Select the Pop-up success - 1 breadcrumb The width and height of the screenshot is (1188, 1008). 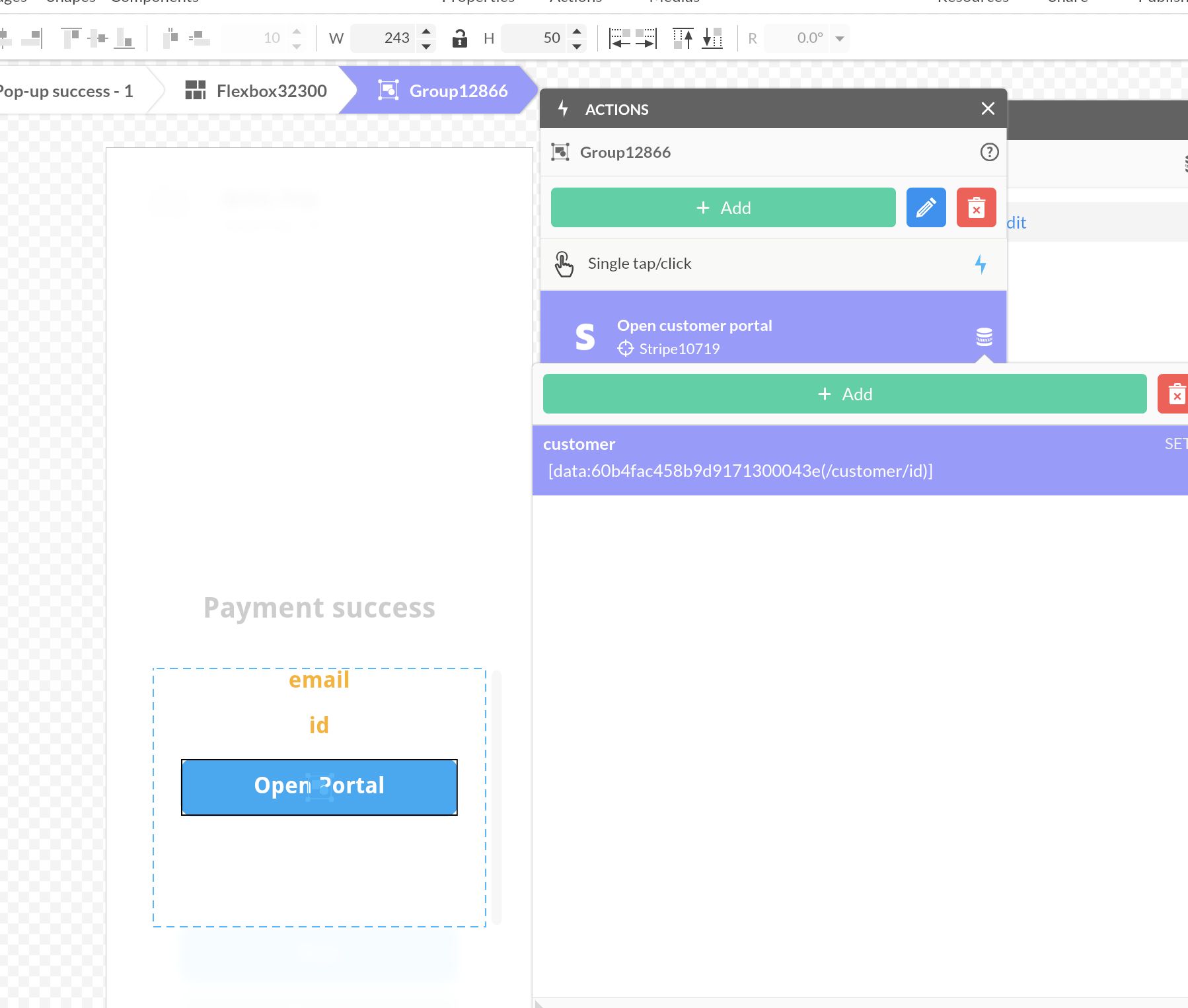66,90
